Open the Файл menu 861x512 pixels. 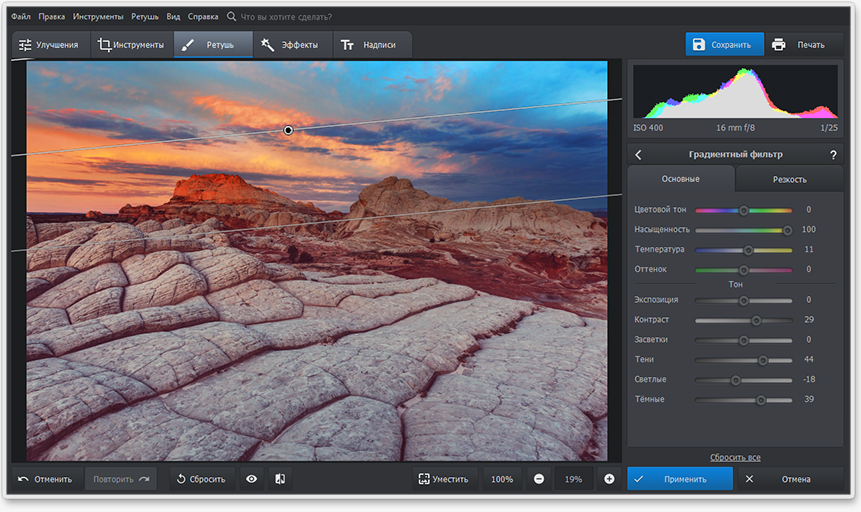pos(21,16)
